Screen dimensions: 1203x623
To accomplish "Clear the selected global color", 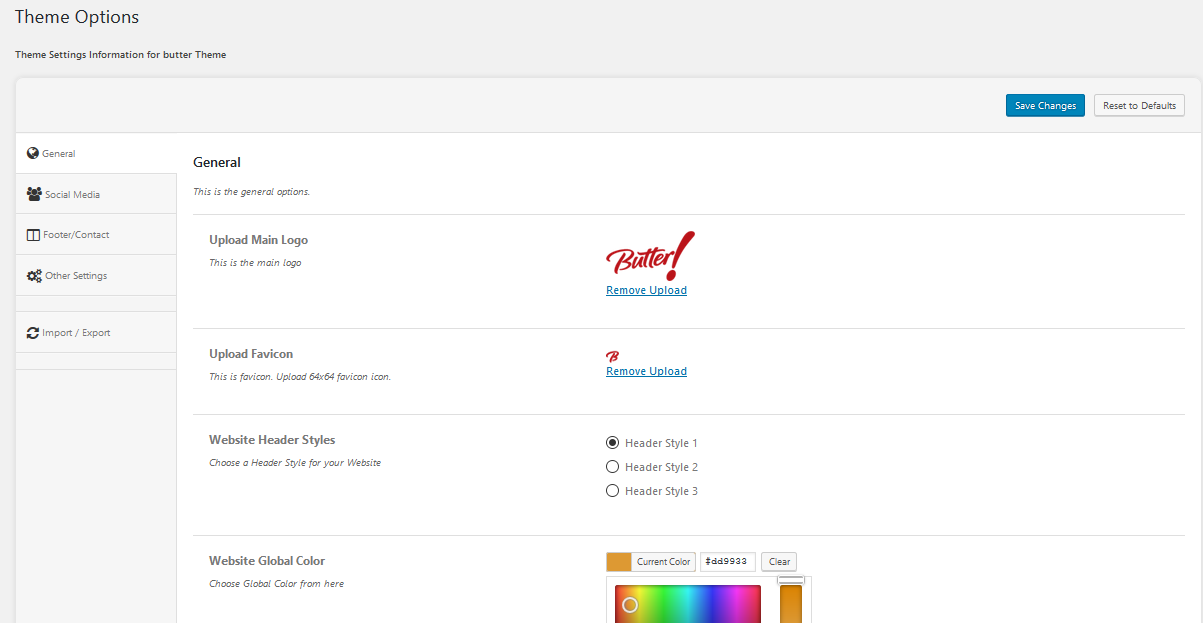I will (779, 562).
